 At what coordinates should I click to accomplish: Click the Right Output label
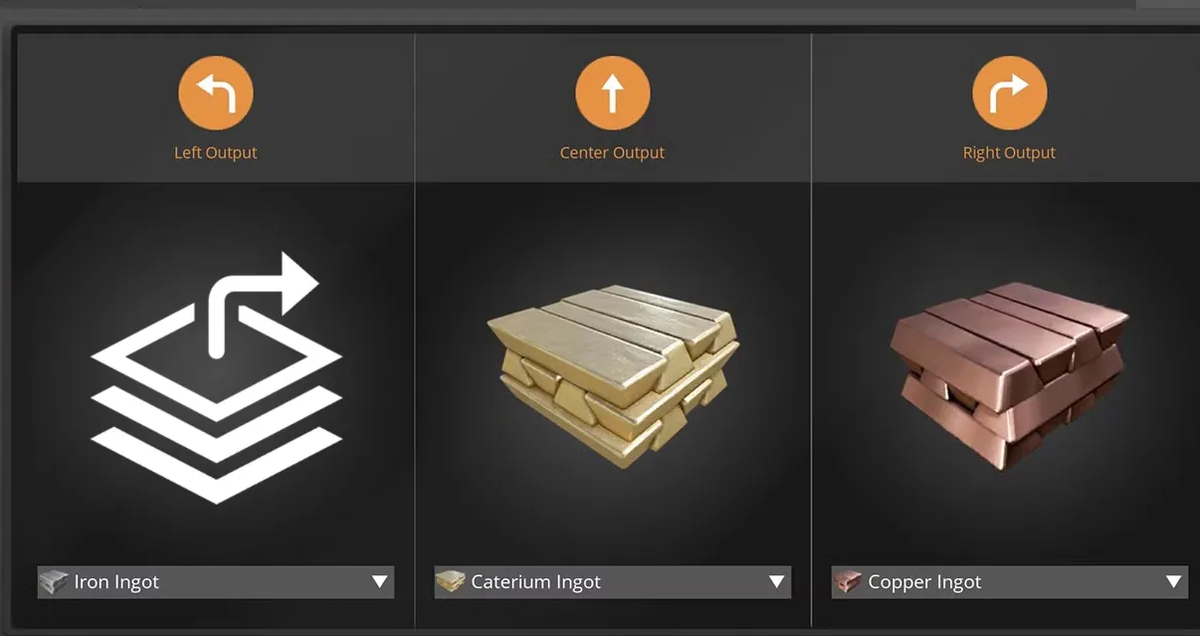pyautogui.click(x=1009, y=153)
